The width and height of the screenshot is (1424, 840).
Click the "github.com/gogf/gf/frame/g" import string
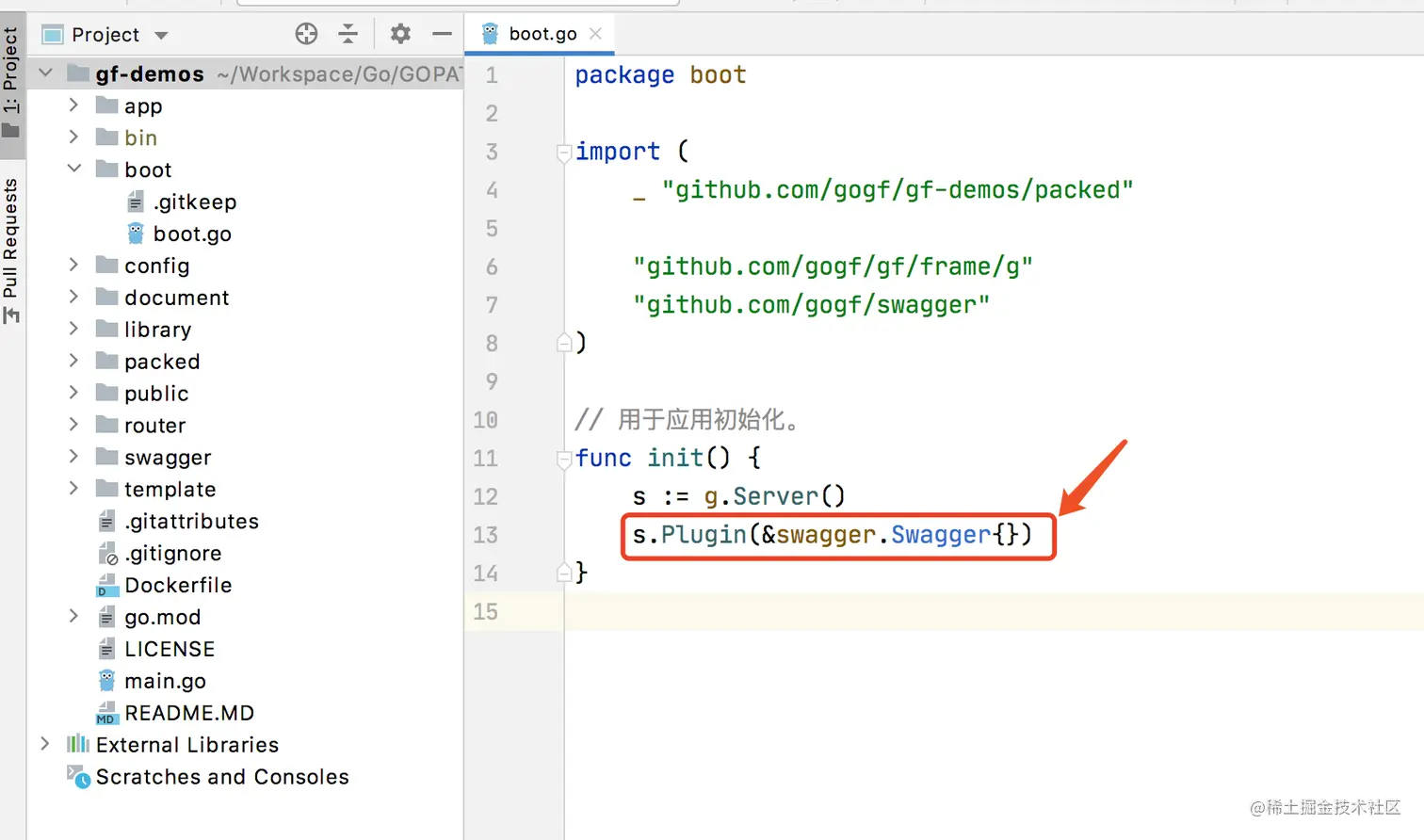833,267
